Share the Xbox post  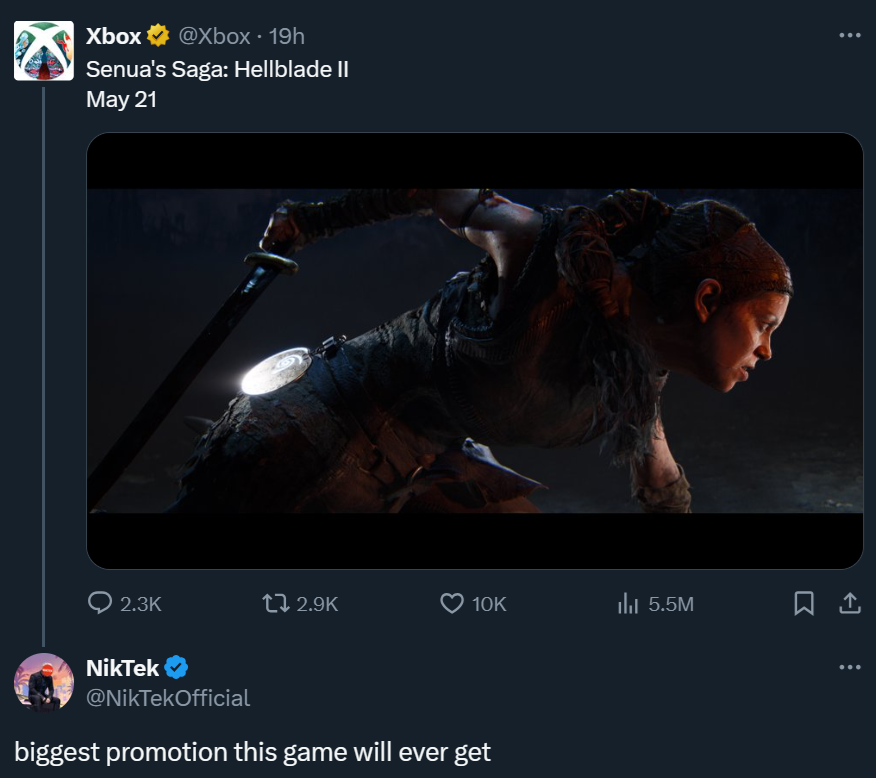(849, 603)
